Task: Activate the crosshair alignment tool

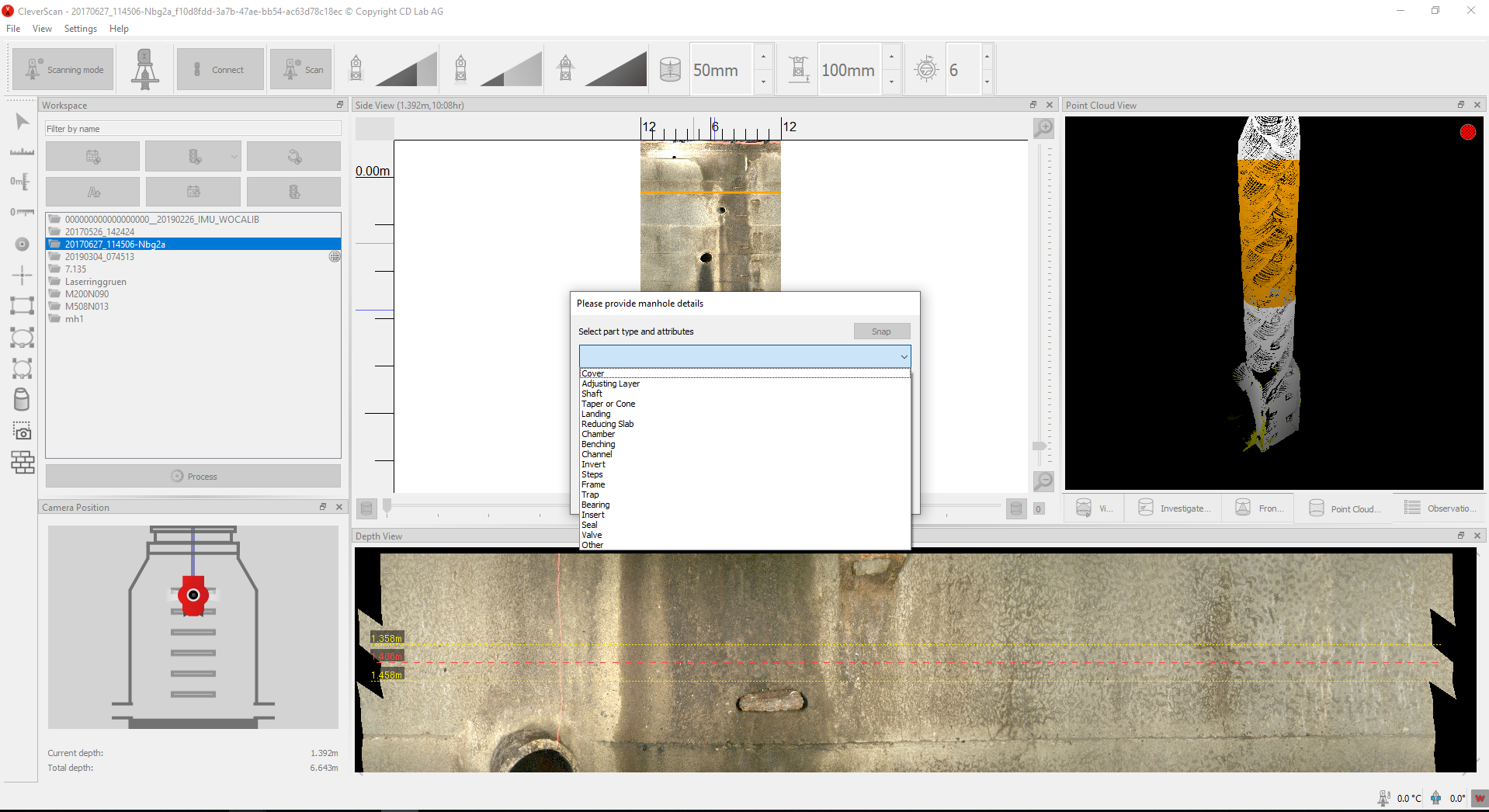Action: tap(22, 275)
